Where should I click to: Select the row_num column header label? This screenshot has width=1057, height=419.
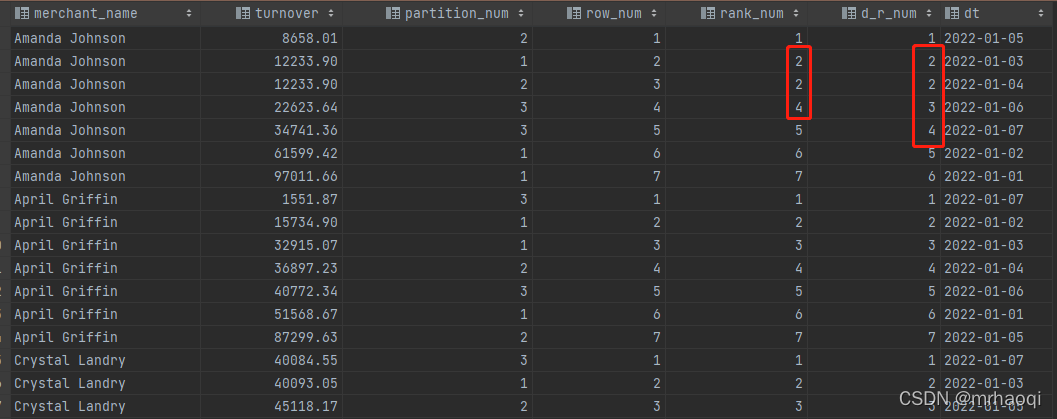click(613, 13)
